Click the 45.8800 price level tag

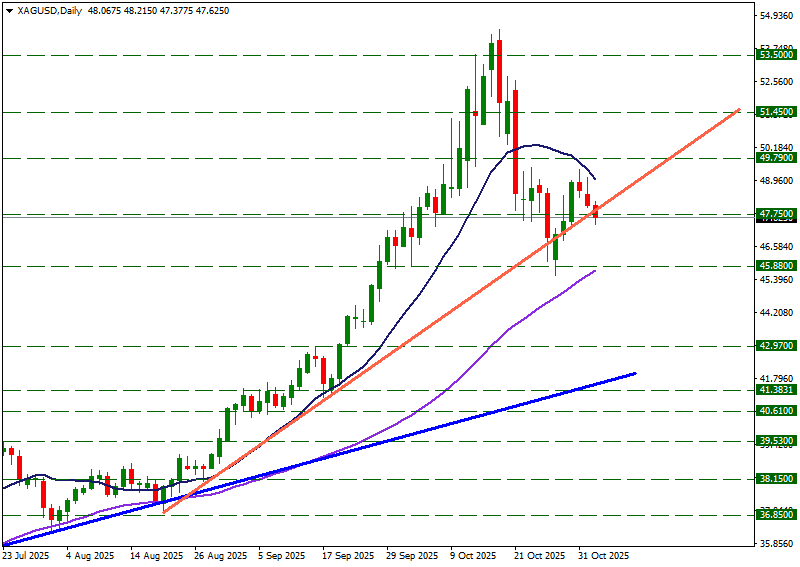(x=776, y=266)
